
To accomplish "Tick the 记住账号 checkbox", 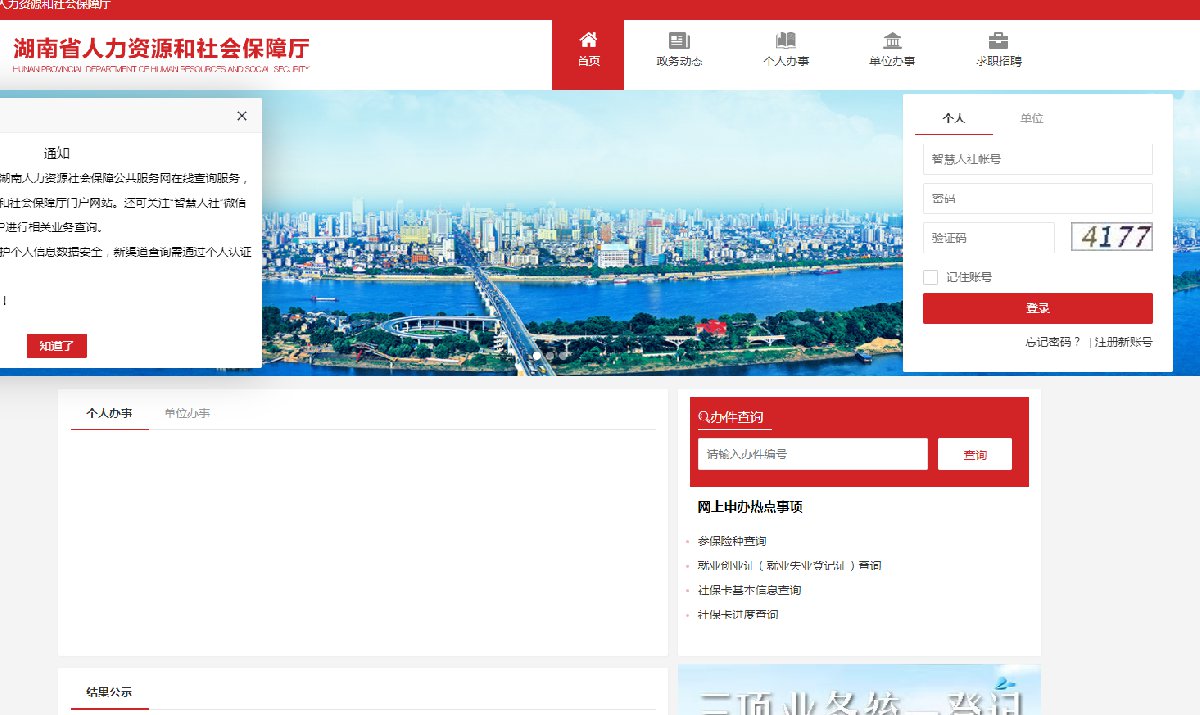I will coord(931,277).
